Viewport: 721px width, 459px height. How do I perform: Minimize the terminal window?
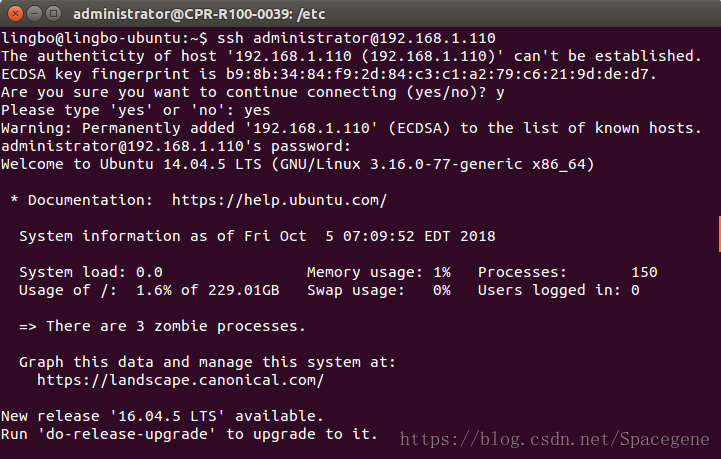(x=34, y=14)
